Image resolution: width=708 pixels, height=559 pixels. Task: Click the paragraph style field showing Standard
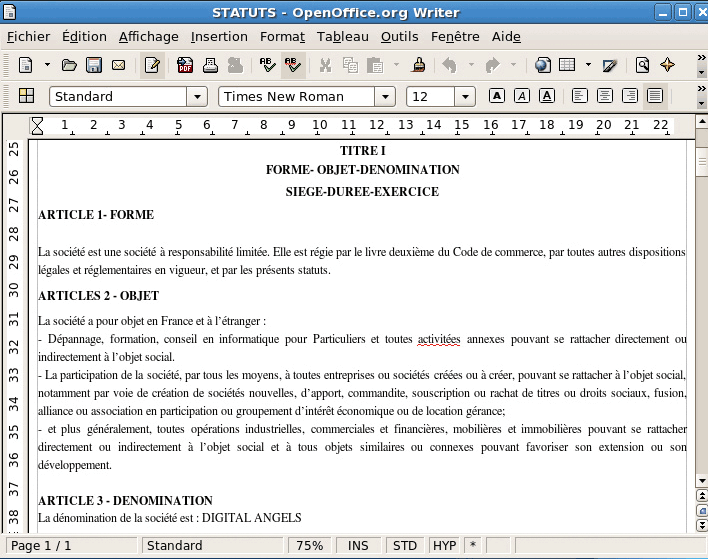118,97
